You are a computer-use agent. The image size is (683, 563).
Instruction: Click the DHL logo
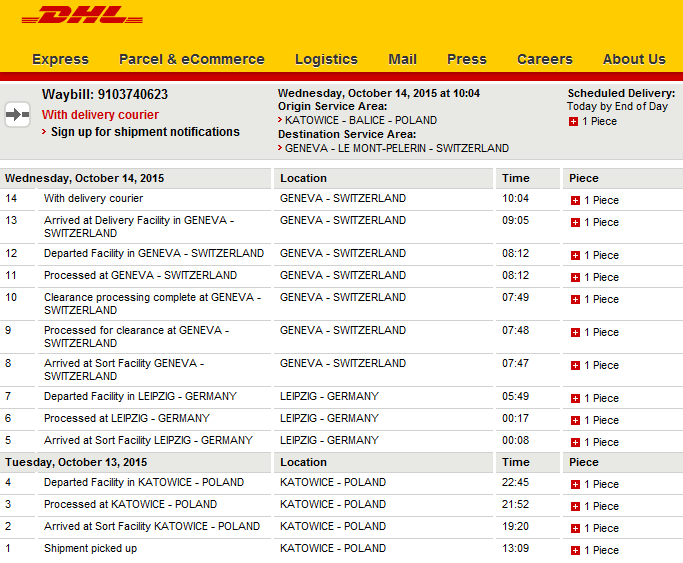82,14
